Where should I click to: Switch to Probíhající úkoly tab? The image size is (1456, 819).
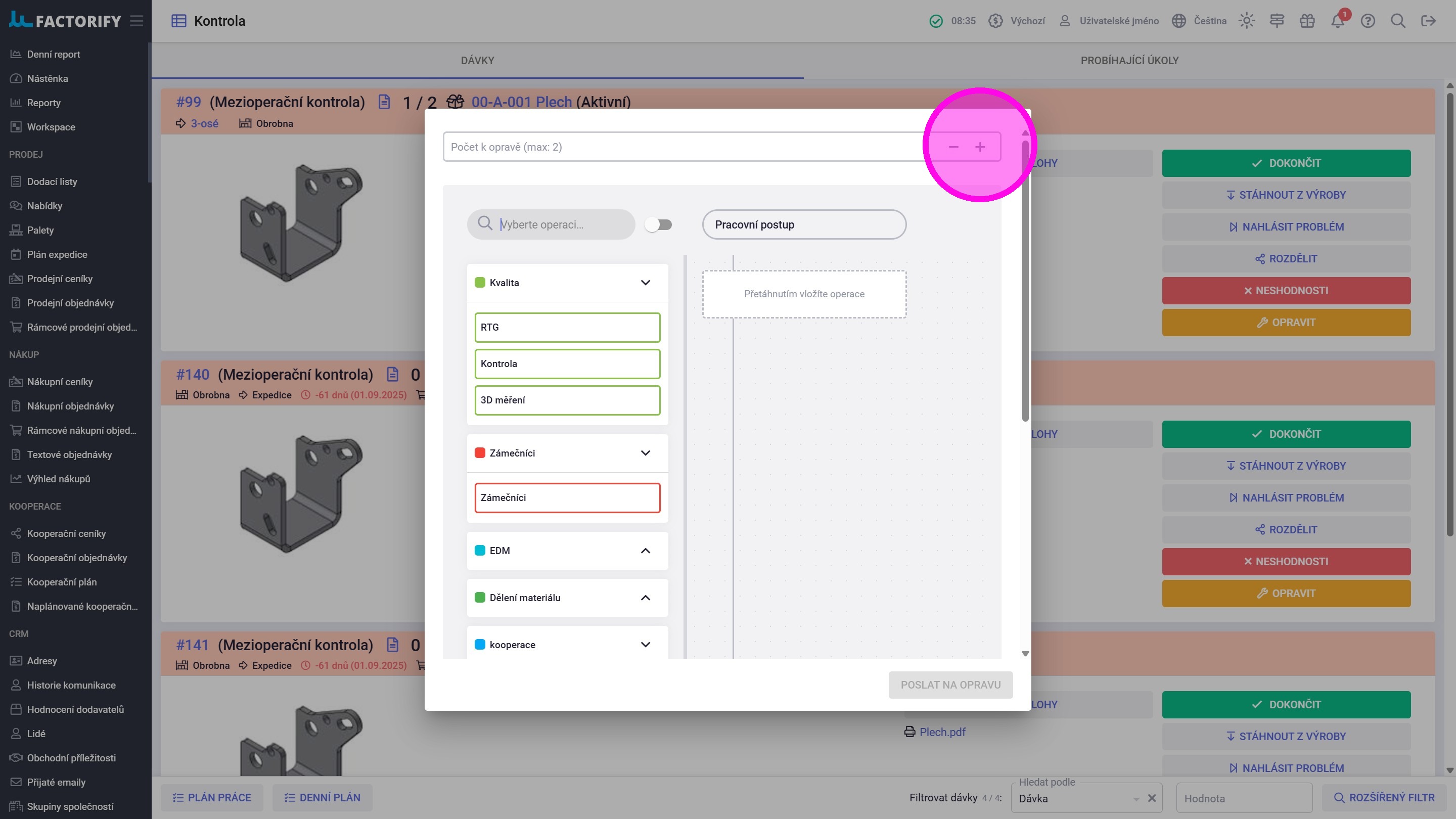coord(1129,61)
